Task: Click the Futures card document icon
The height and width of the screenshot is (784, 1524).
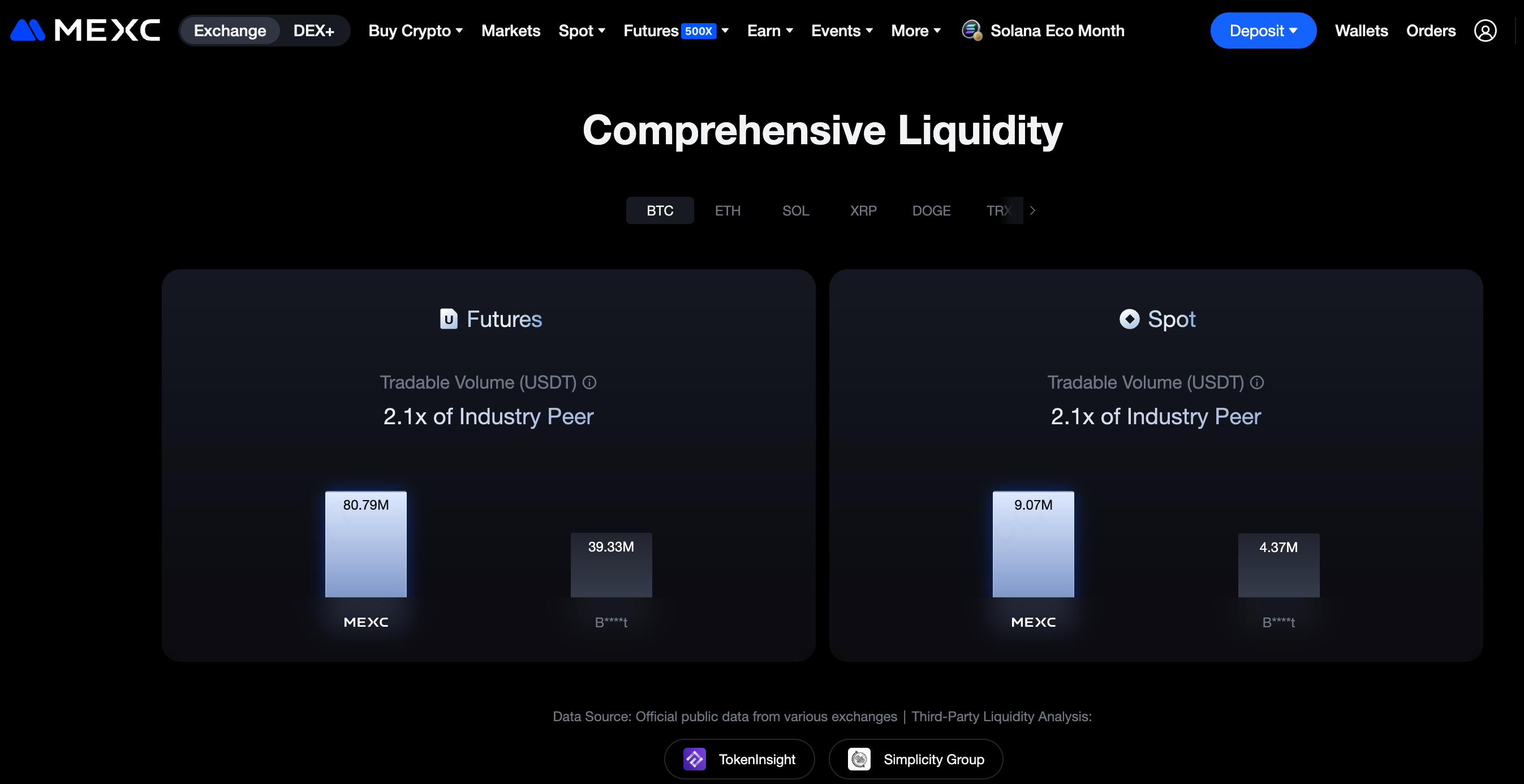Action: pyautogui.click(x=449, y=319)
